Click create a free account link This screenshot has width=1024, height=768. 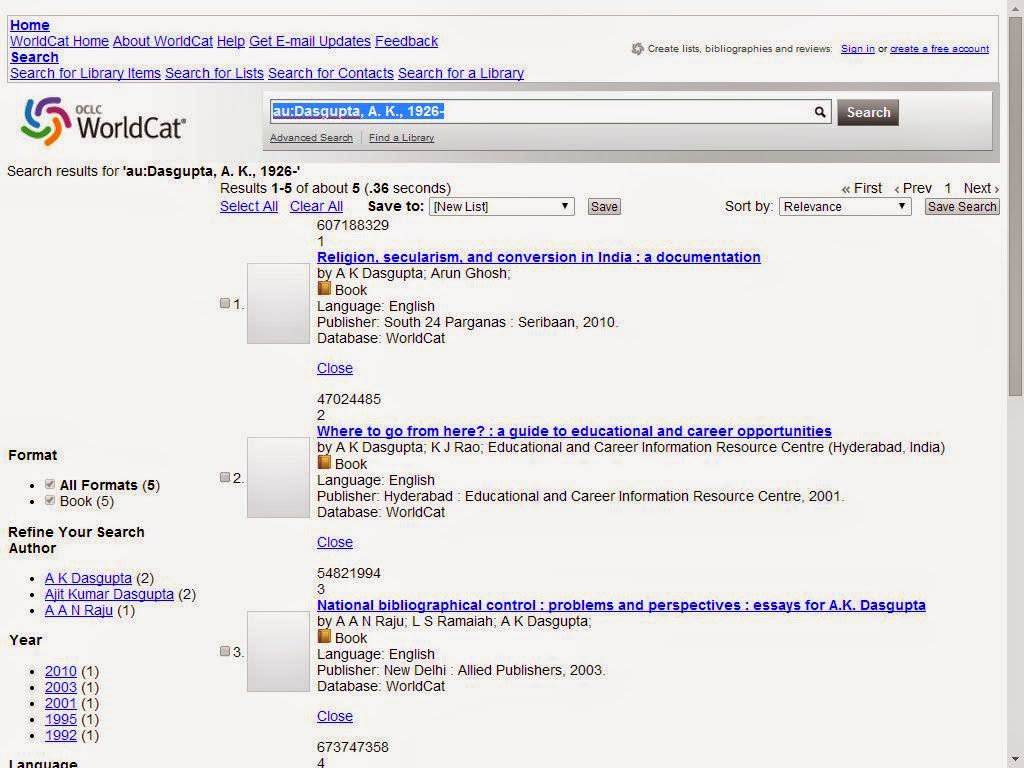939,48
